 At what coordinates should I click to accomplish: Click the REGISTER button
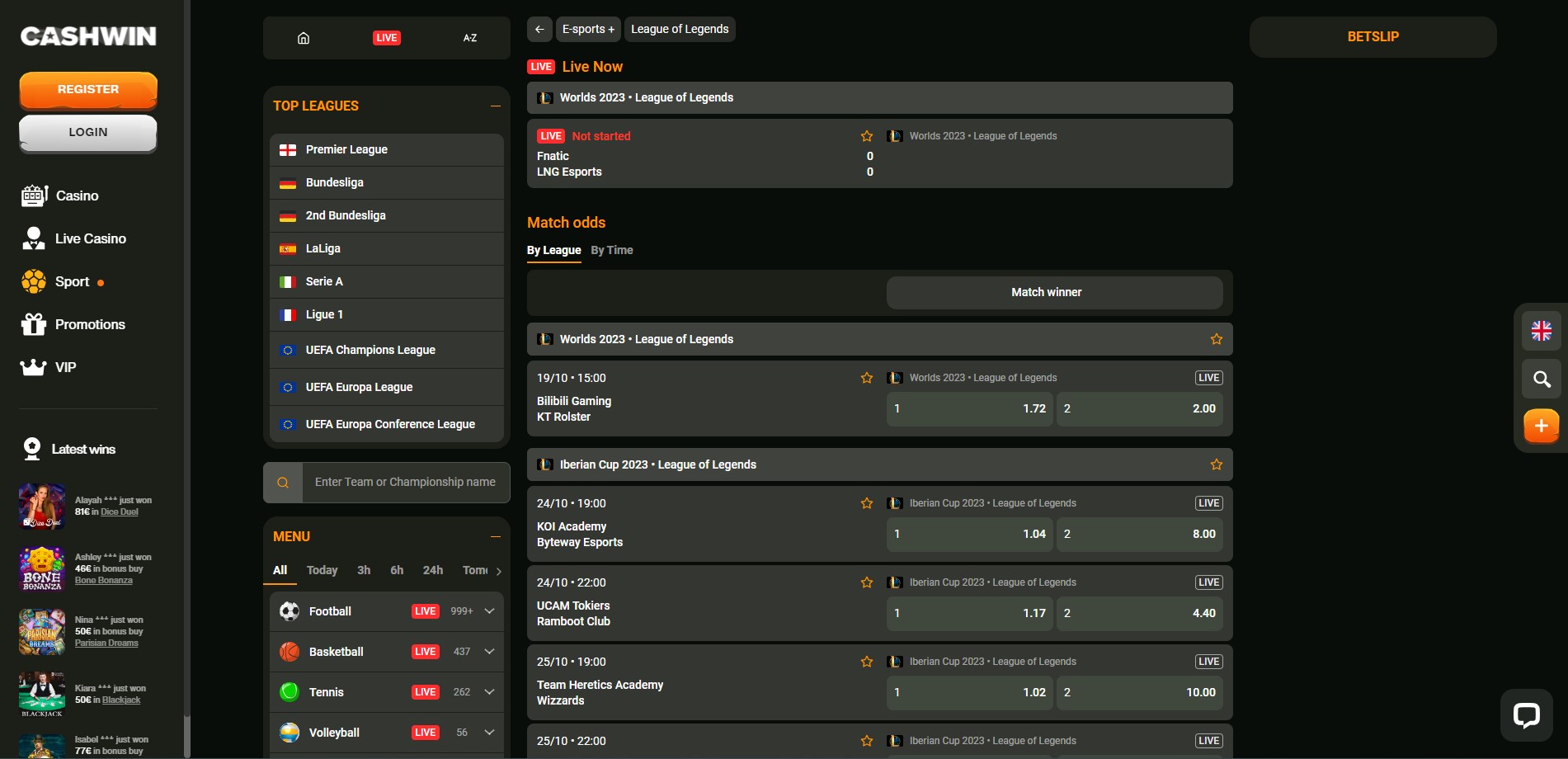(x=88, y=90)
